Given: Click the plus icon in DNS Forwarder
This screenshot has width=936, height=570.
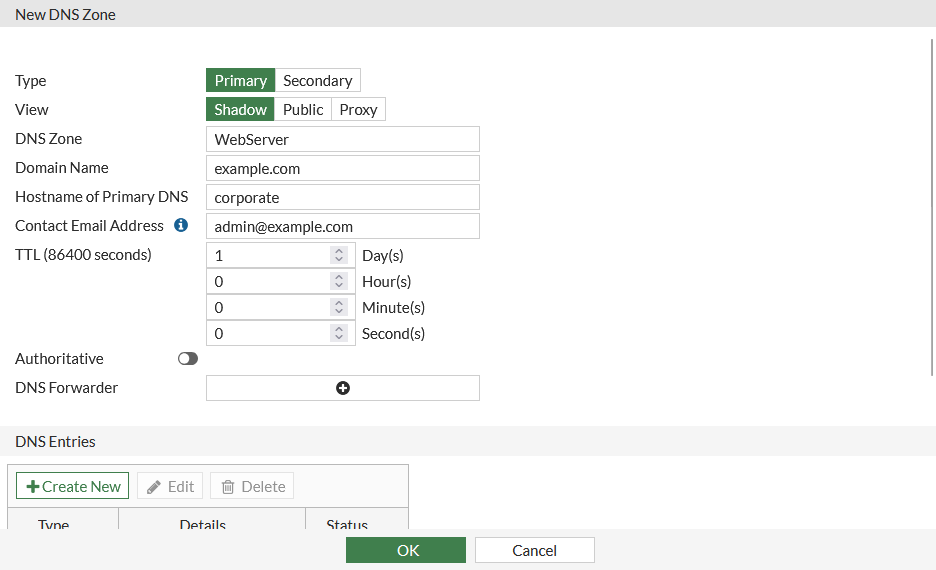Looking at the screenshot, I should 343,388.
